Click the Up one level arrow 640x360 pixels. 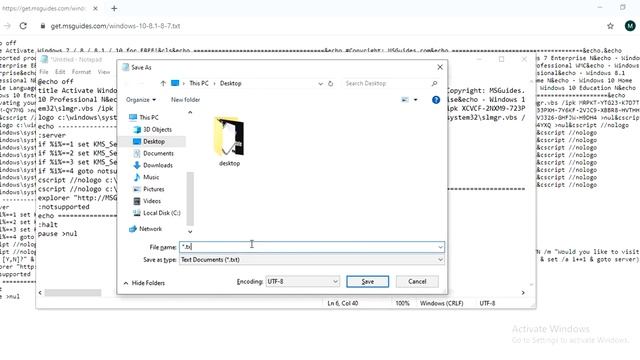tap(163, 83)
